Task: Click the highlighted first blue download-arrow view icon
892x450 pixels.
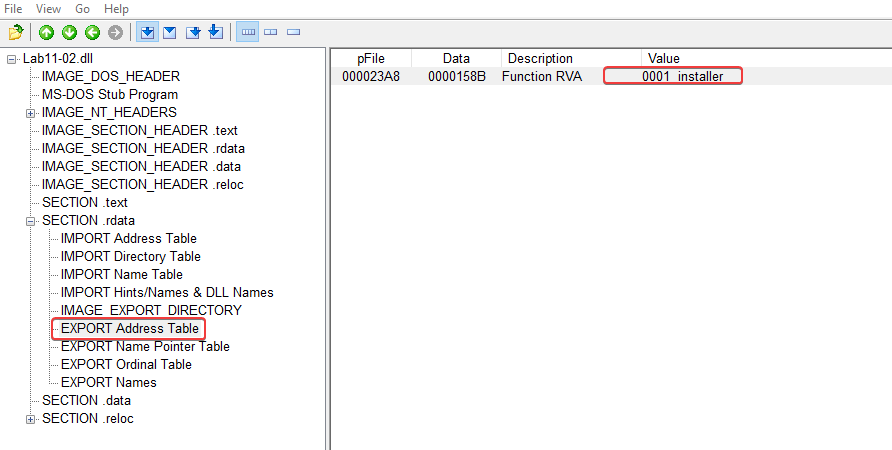Action: click(147, 32)
